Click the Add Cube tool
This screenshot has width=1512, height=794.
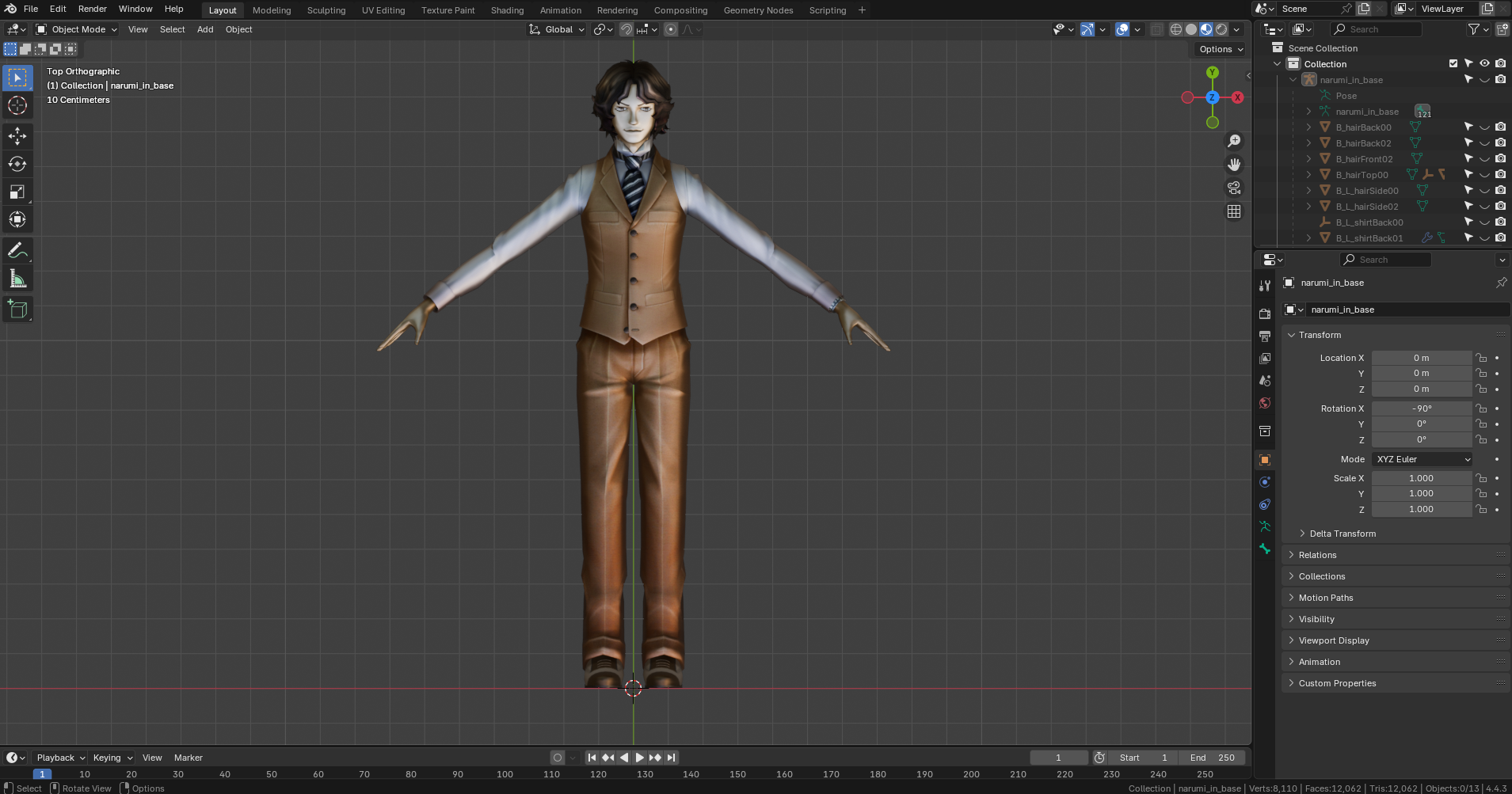click(17, 310)
